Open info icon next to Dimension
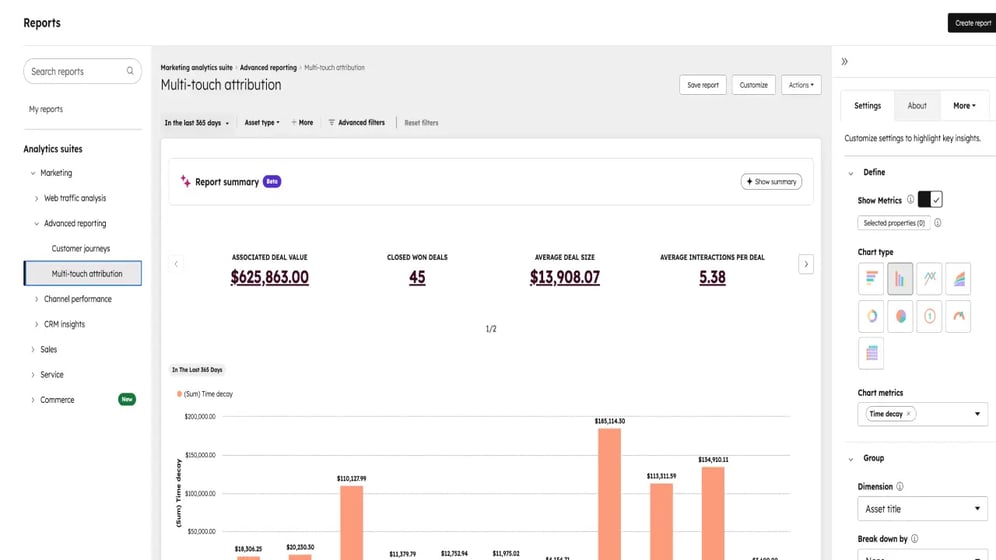996x560 pixels. (x=899, y=486)
